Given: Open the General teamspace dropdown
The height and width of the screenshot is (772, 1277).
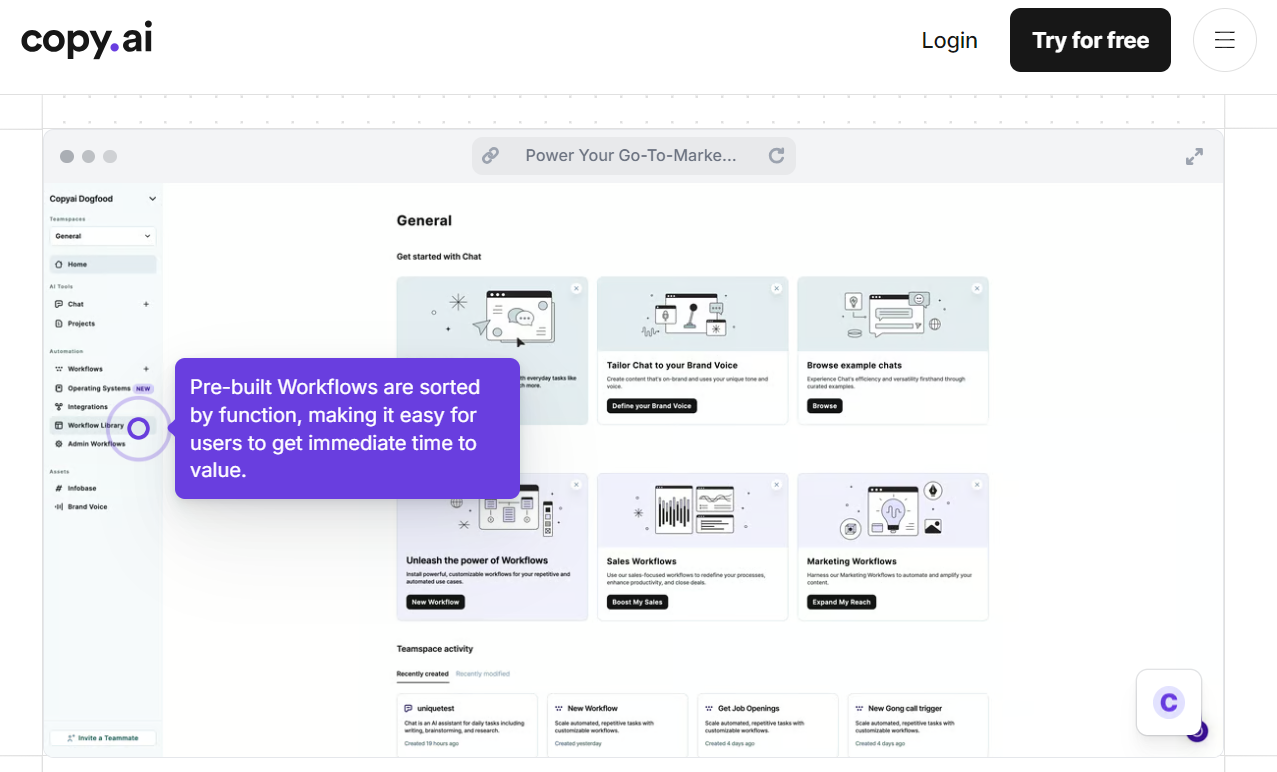Looking at the screenshot, I should tap(103, 237).
